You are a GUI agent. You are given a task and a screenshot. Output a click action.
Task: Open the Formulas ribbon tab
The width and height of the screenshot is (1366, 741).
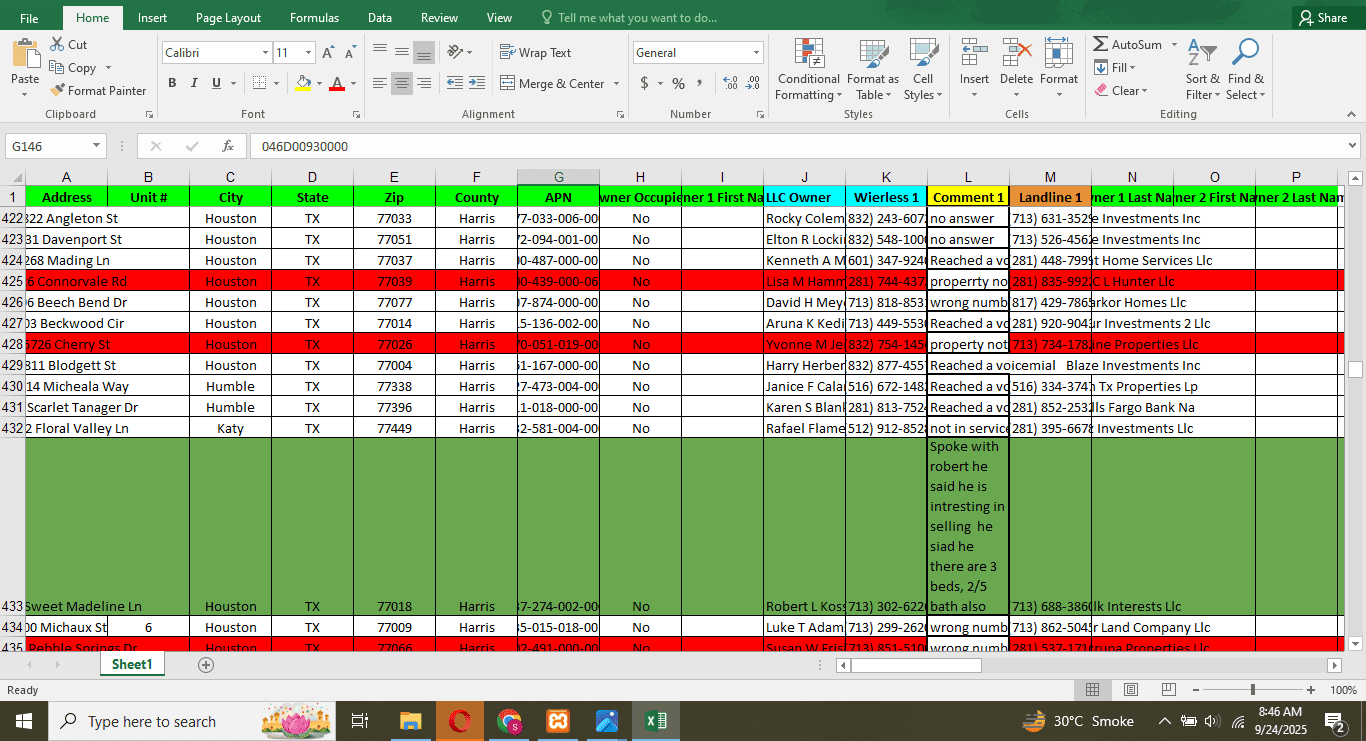[314, 18]
